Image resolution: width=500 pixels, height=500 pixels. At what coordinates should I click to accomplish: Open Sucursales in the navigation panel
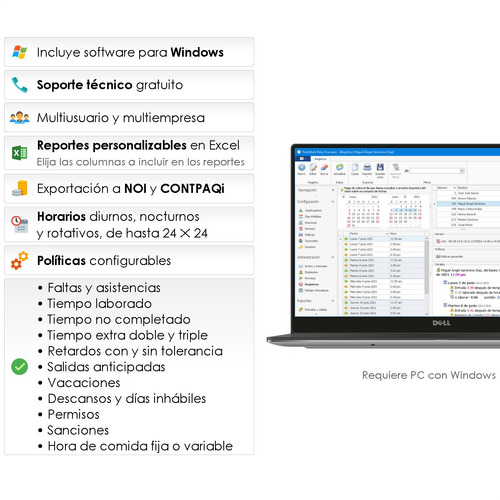coord(308,241)
